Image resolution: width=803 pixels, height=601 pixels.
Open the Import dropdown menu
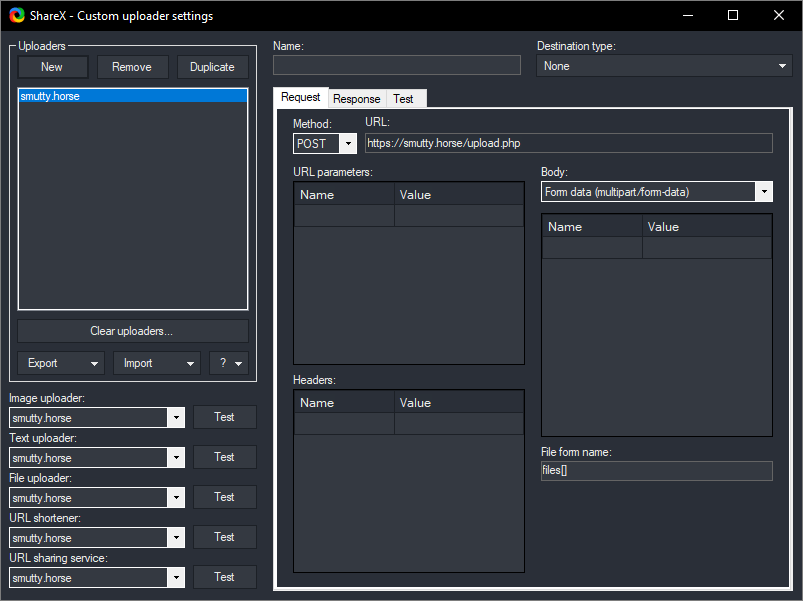(157, 363)
